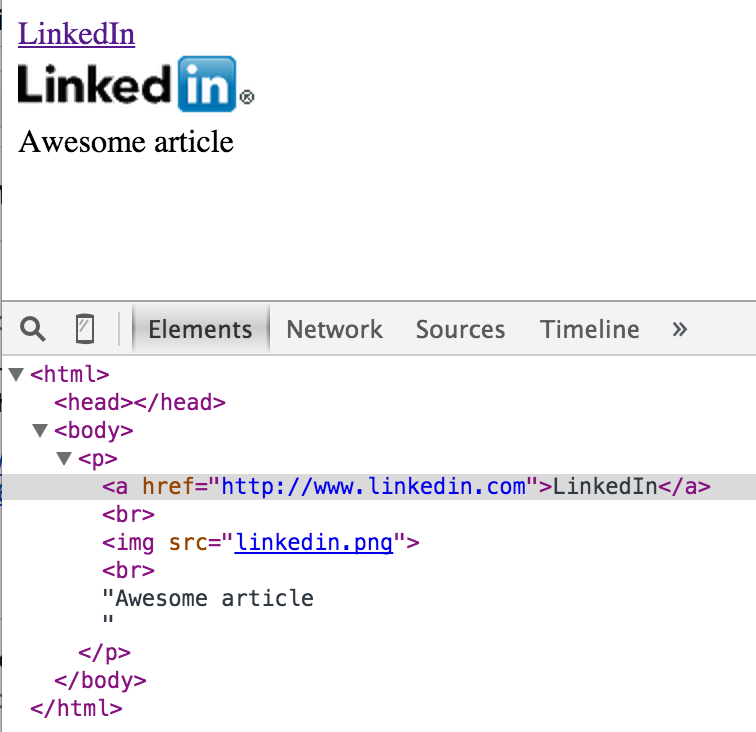Select the head element row

[x=140, y=402]
